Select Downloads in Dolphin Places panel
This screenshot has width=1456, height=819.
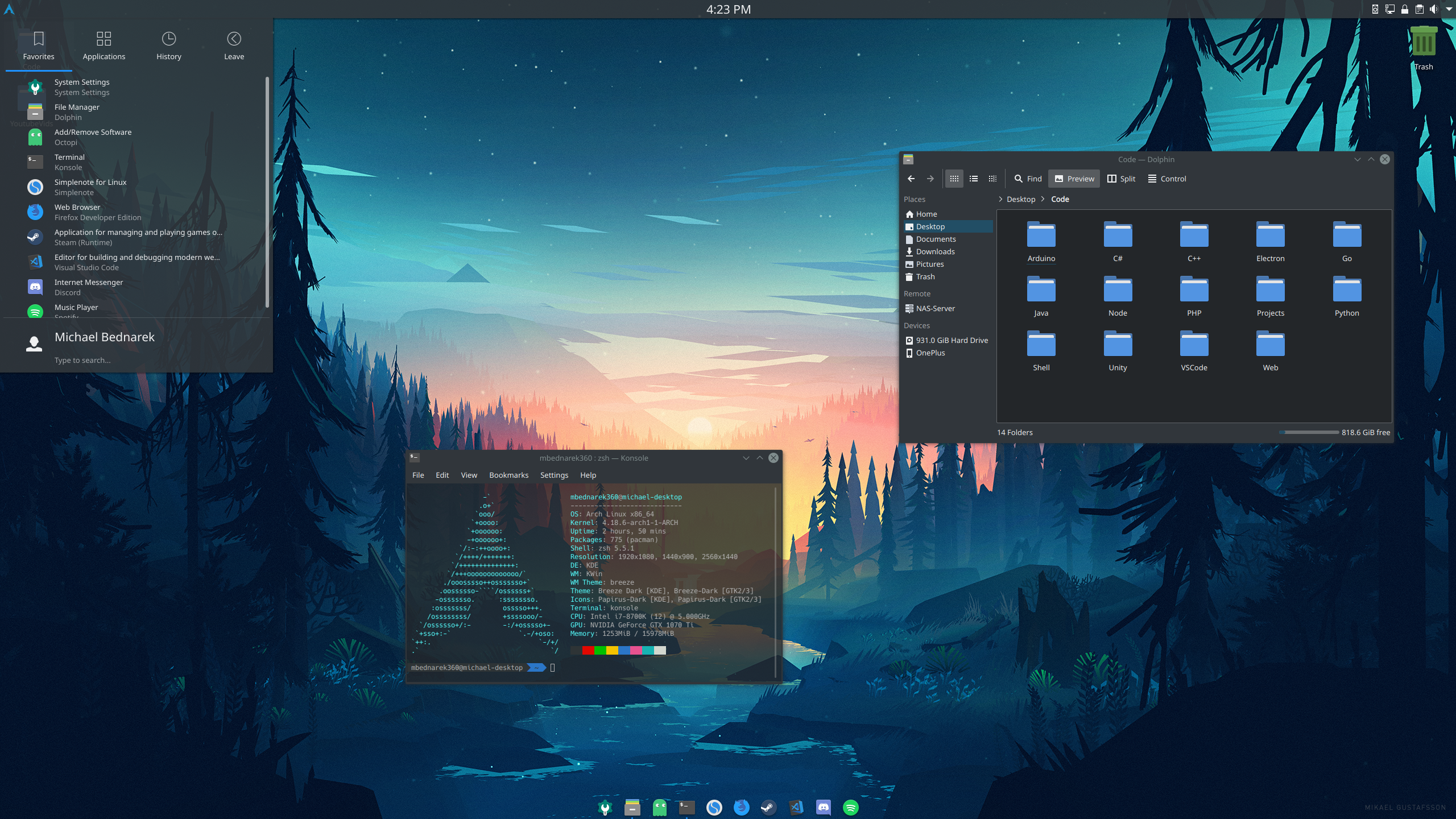948,251
